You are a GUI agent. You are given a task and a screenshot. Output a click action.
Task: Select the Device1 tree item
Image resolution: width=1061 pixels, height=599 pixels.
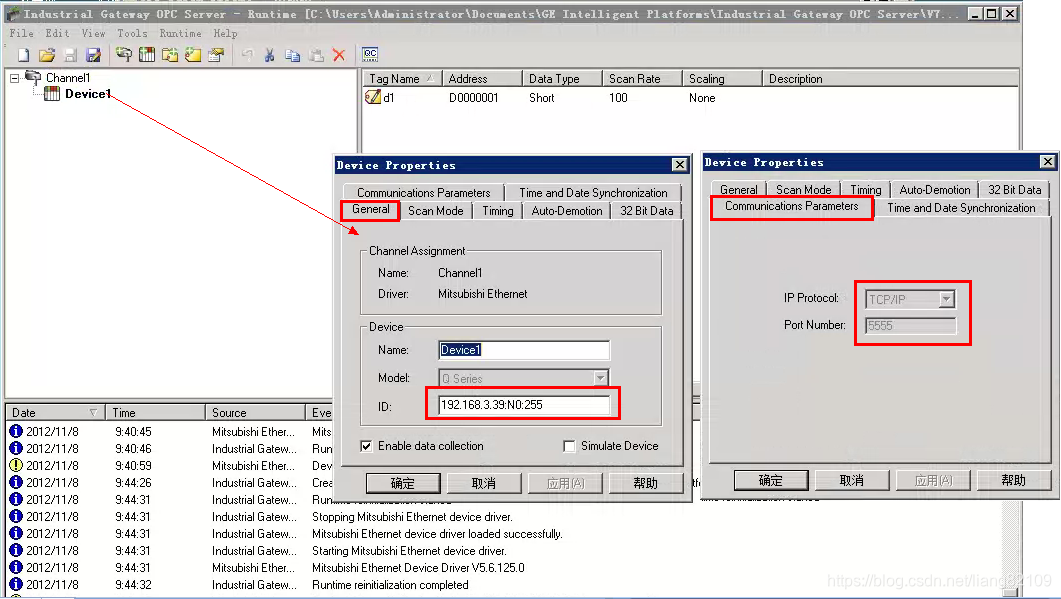click(87, 94)
